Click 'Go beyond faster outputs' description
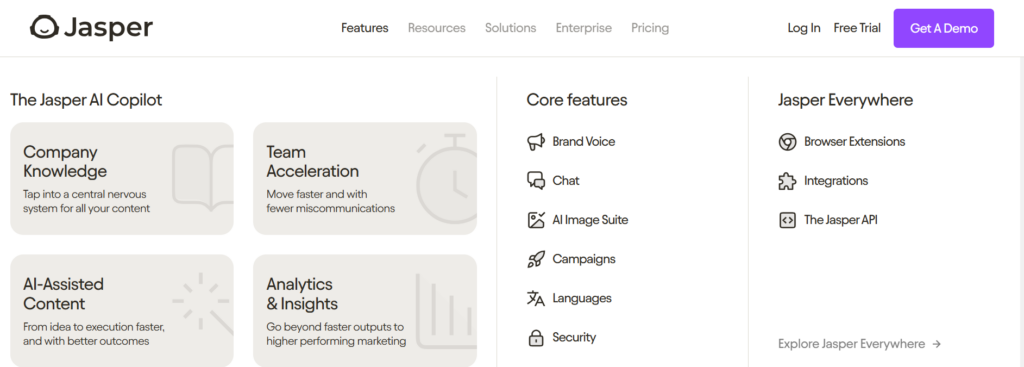This screenshot has height=367, width=1024. [x=336, y=334]
